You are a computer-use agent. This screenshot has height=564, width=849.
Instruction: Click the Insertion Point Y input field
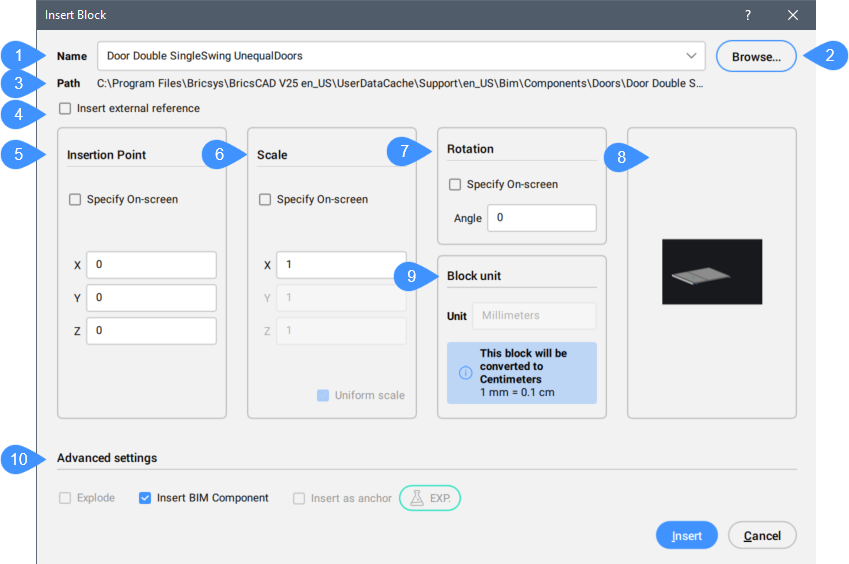pos(151,298)
